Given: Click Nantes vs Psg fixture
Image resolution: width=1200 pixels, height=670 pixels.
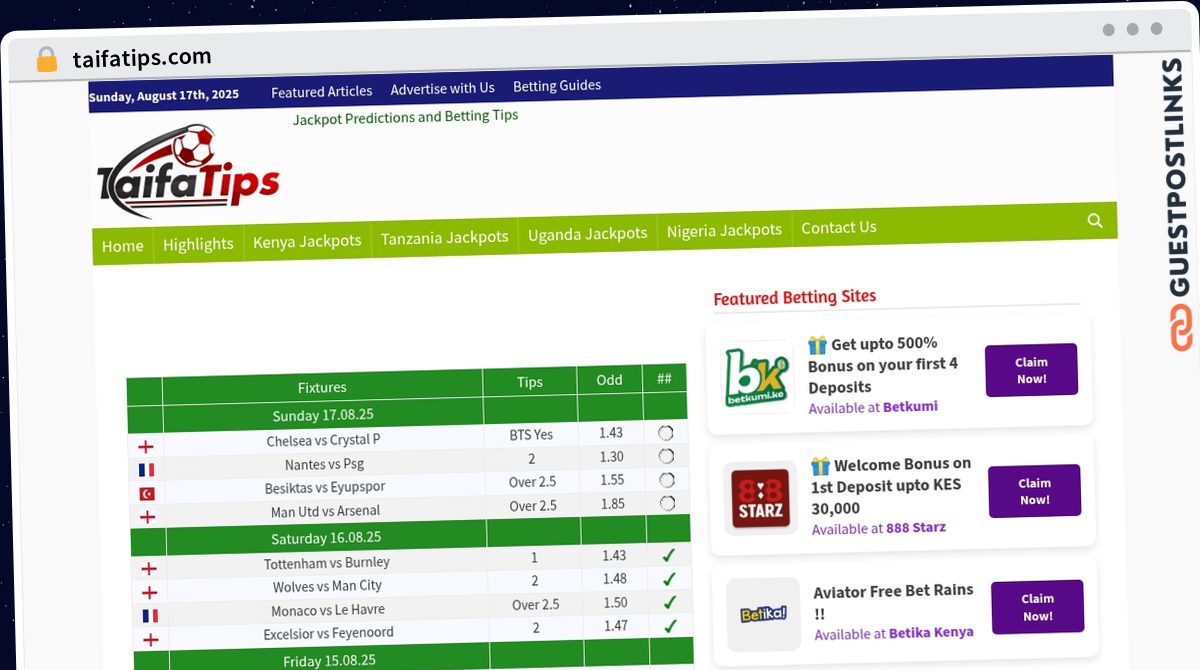Looking at the screenshot, I should point(324,464).
